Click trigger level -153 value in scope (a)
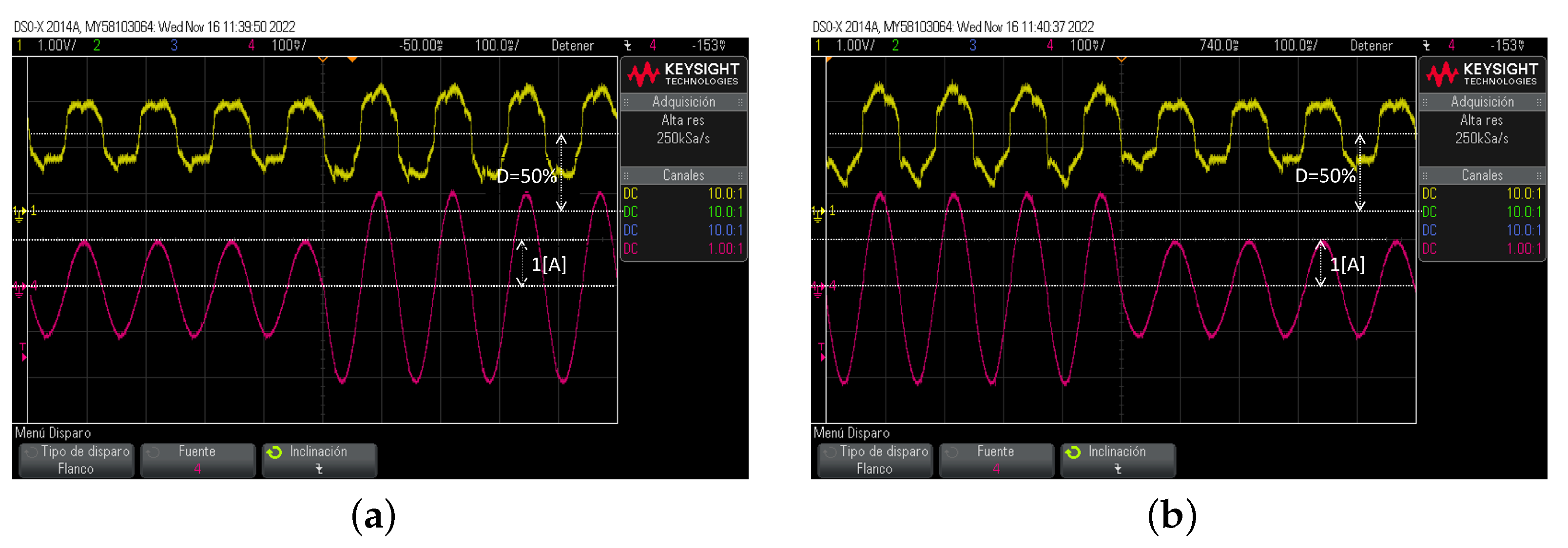The image size is (1568, 548). click(709, 46)
